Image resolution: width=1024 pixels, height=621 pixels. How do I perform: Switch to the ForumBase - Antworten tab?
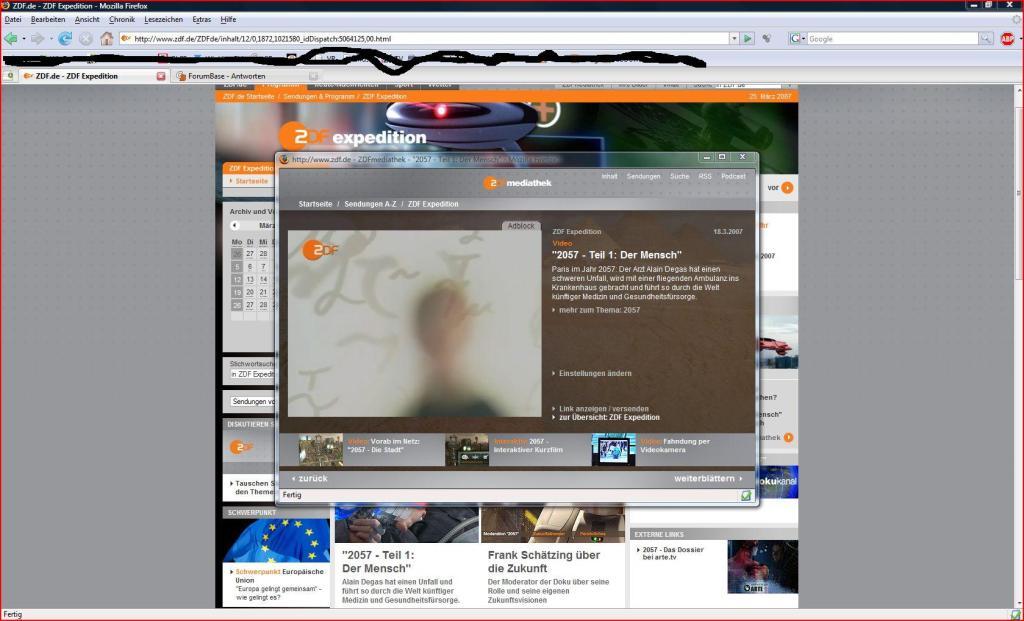click(x=248, y=76)
